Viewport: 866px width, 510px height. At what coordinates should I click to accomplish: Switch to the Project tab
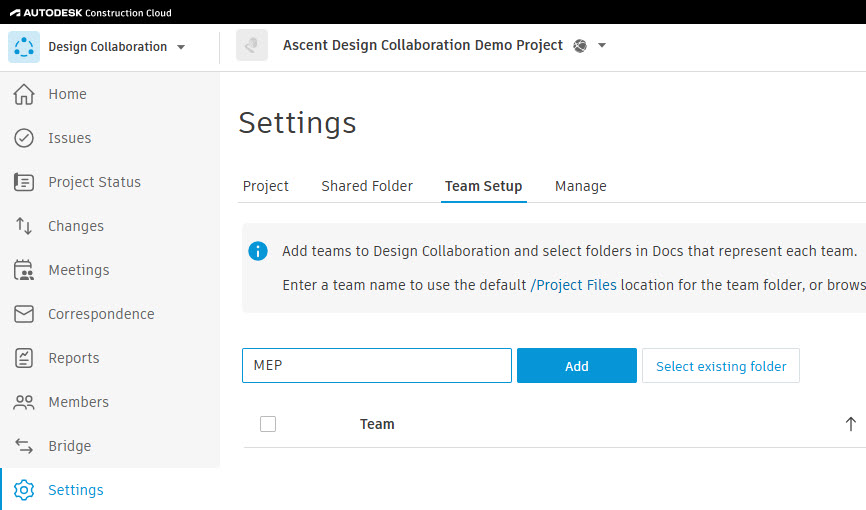point(266,186)
